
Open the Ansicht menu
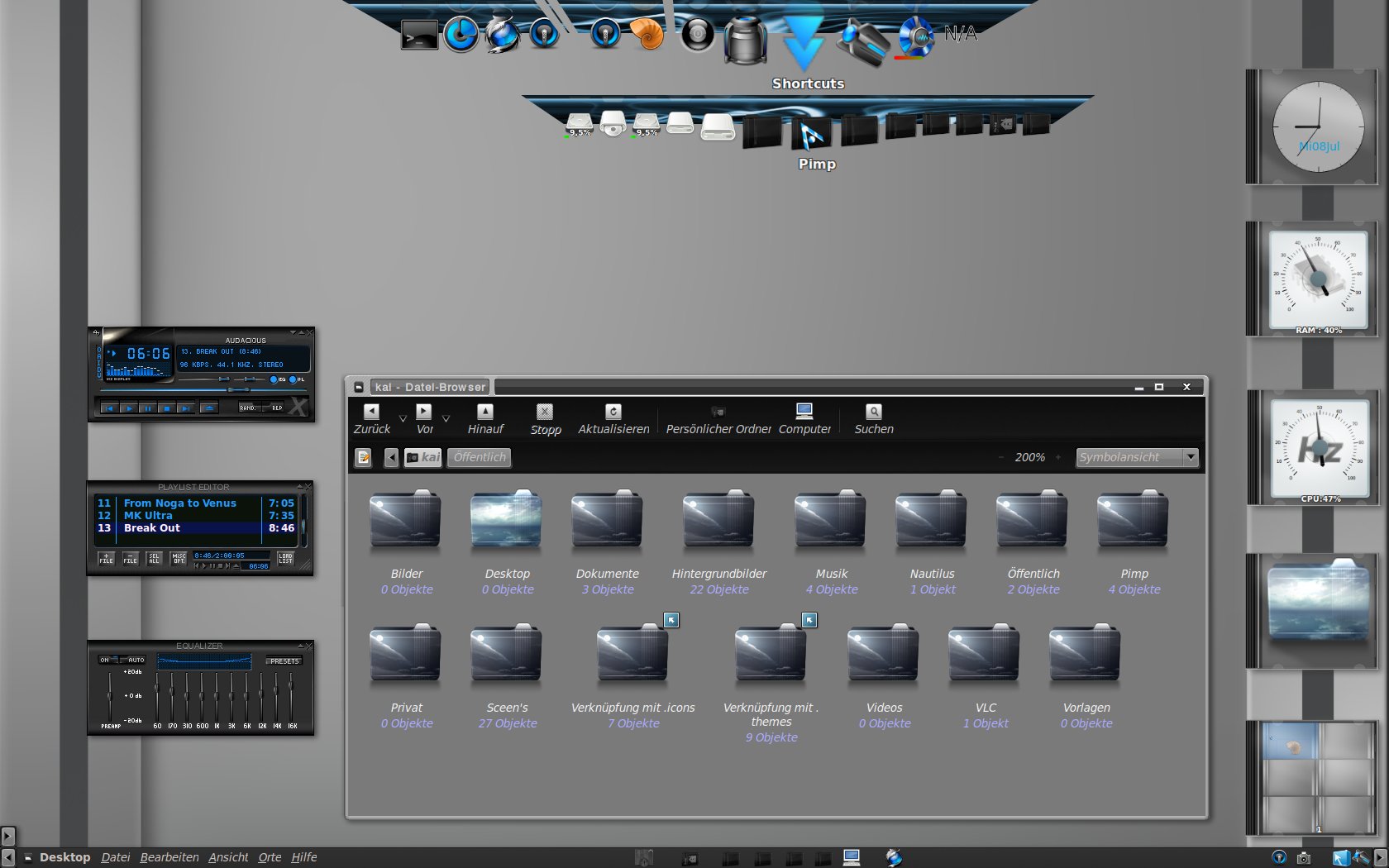point(228,857)
